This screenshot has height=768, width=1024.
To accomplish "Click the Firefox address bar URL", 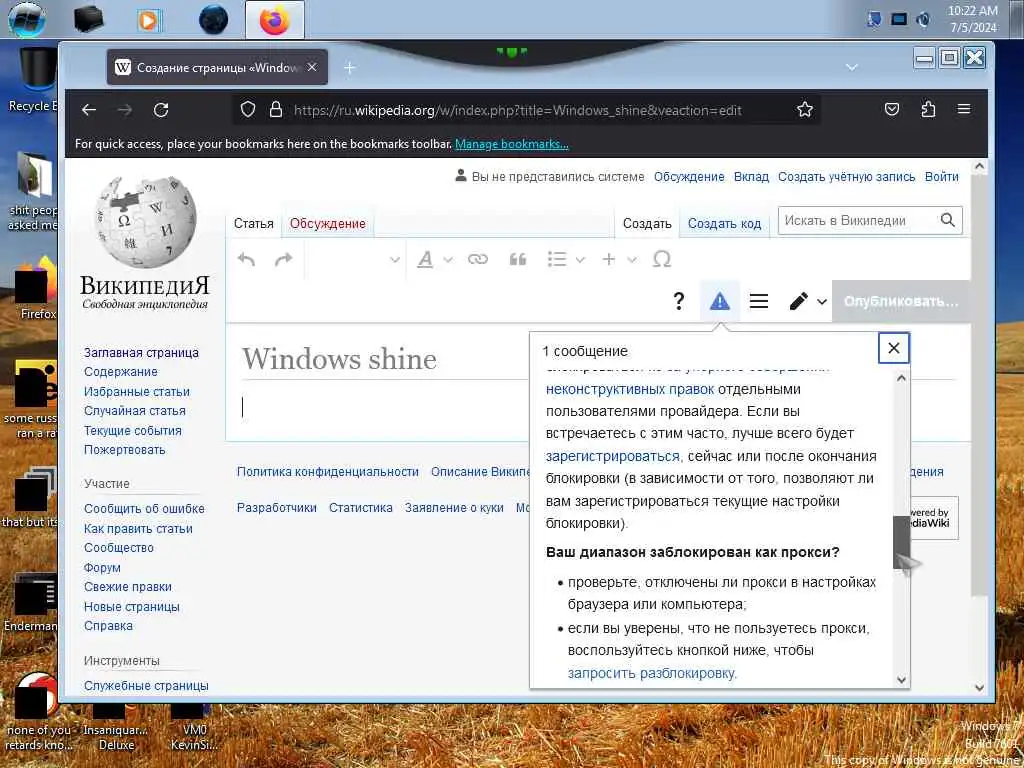I will pyautogui.click(x=517, y=110).
